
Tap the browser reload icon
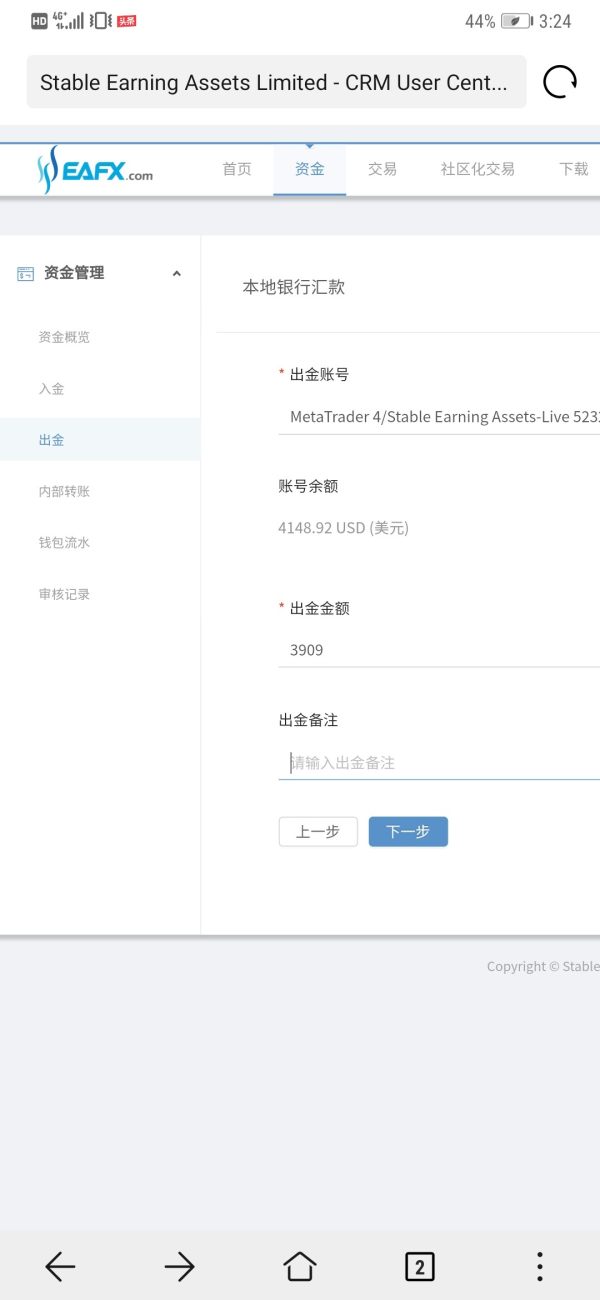click(559, 82)
